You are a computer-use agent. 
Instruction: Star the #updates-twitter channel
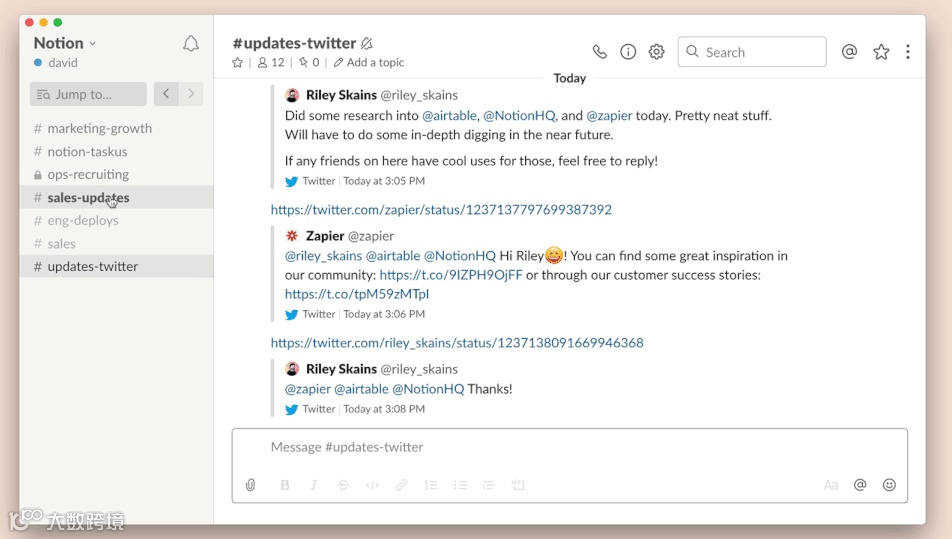tap(237, 63)
